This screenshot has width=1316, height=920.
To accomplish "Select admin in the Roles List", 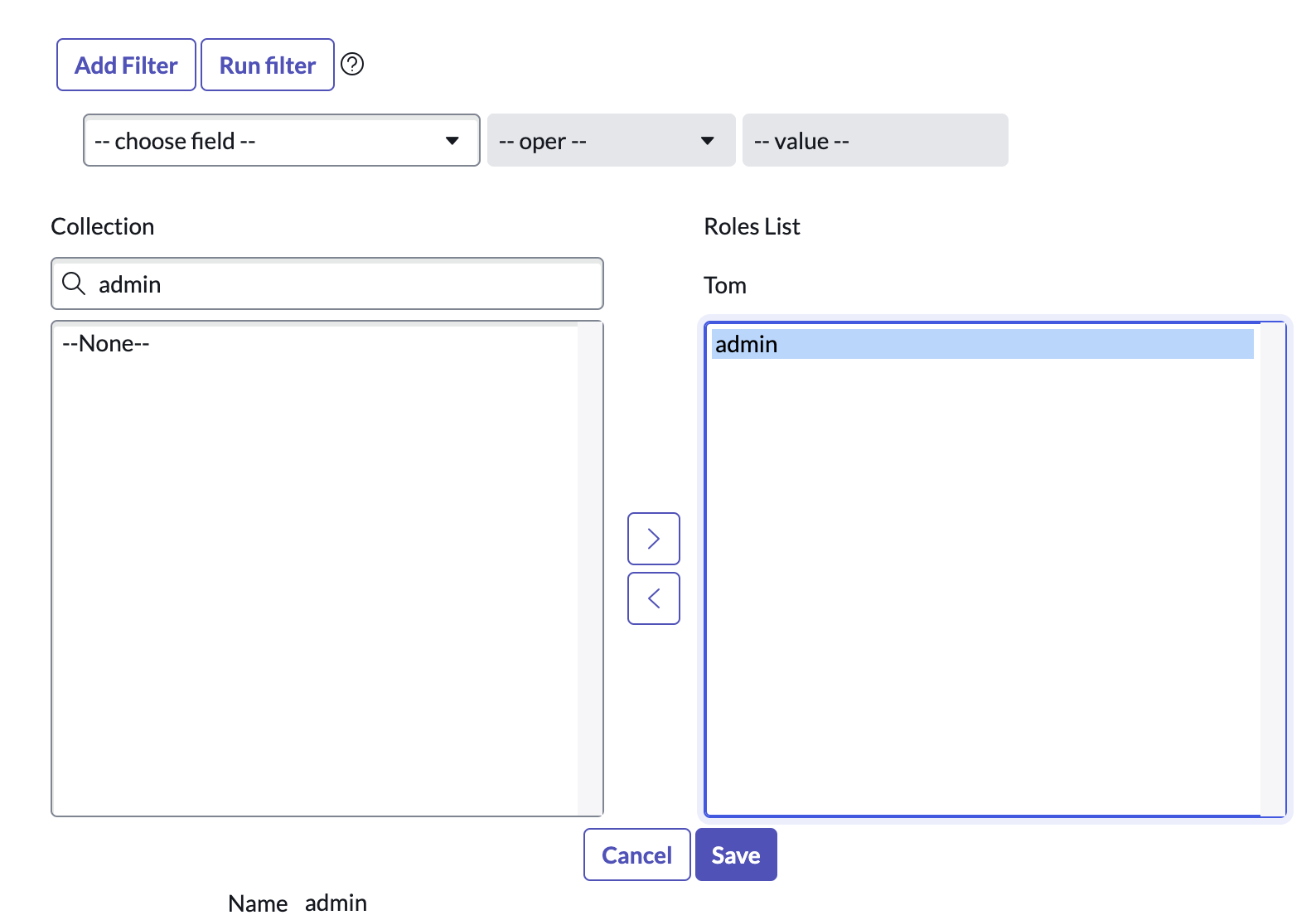I will pyautogui.click(x=983, y=344).
